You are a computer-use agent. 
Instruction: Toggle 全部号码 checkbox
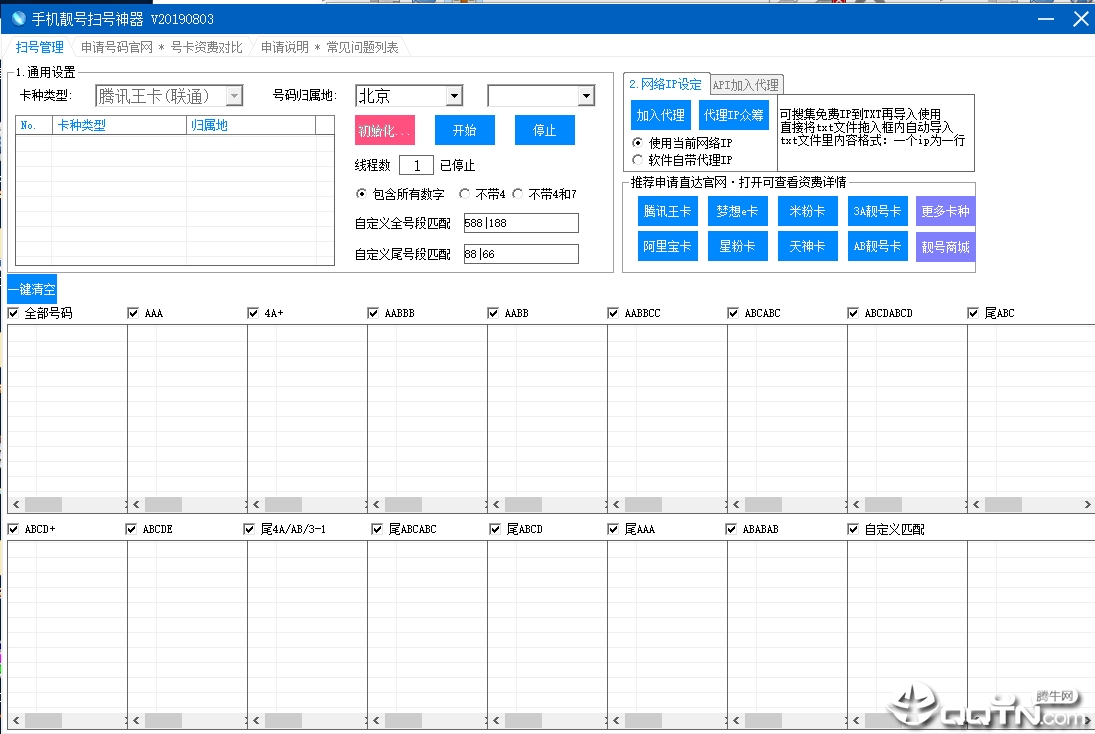pyautogui.click(x=13, y=313)
